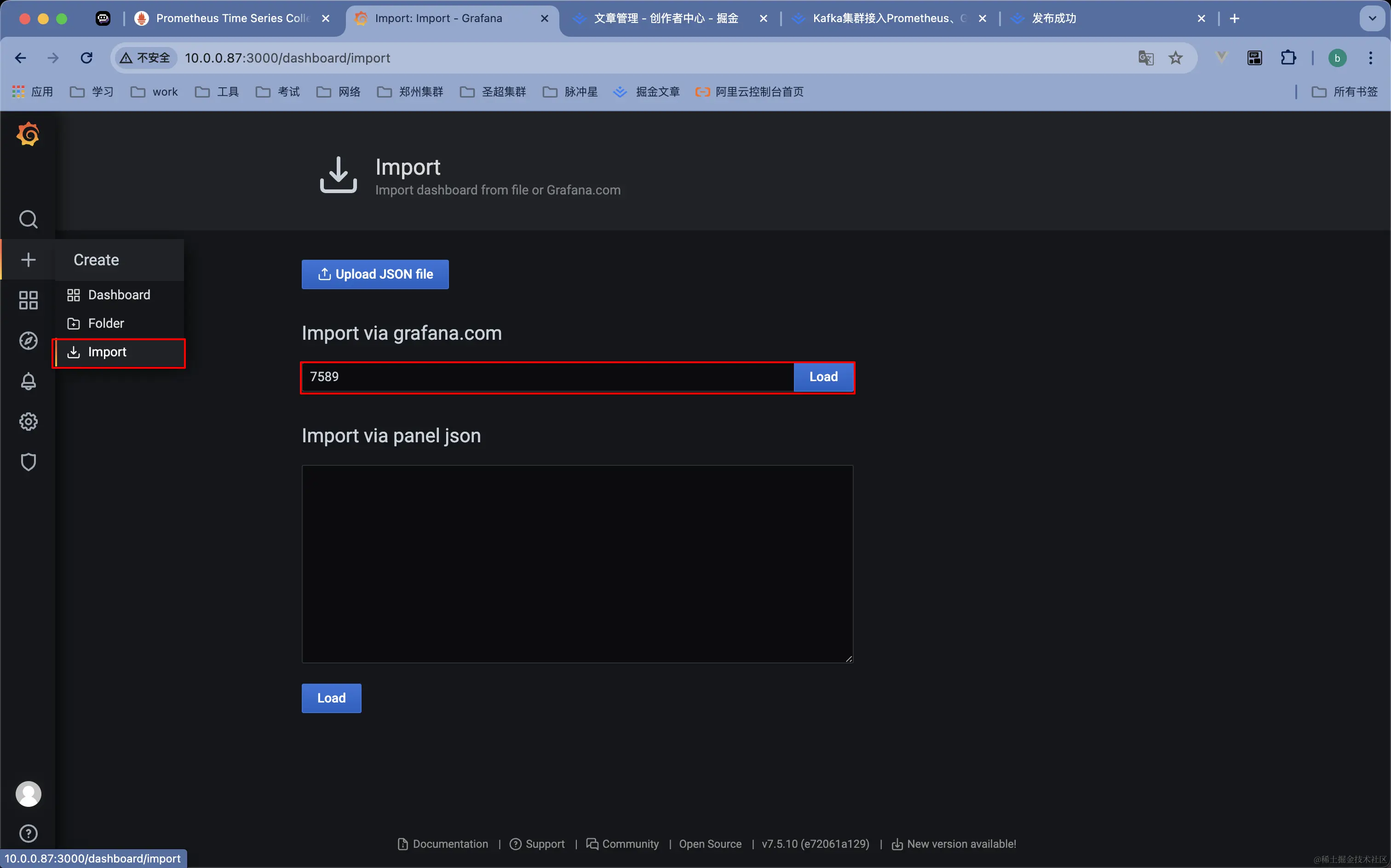Expand the tab search dropdown arrow
Image resolution: width=1391 pixels, height=868 pixels.
tap(1372, 18)
